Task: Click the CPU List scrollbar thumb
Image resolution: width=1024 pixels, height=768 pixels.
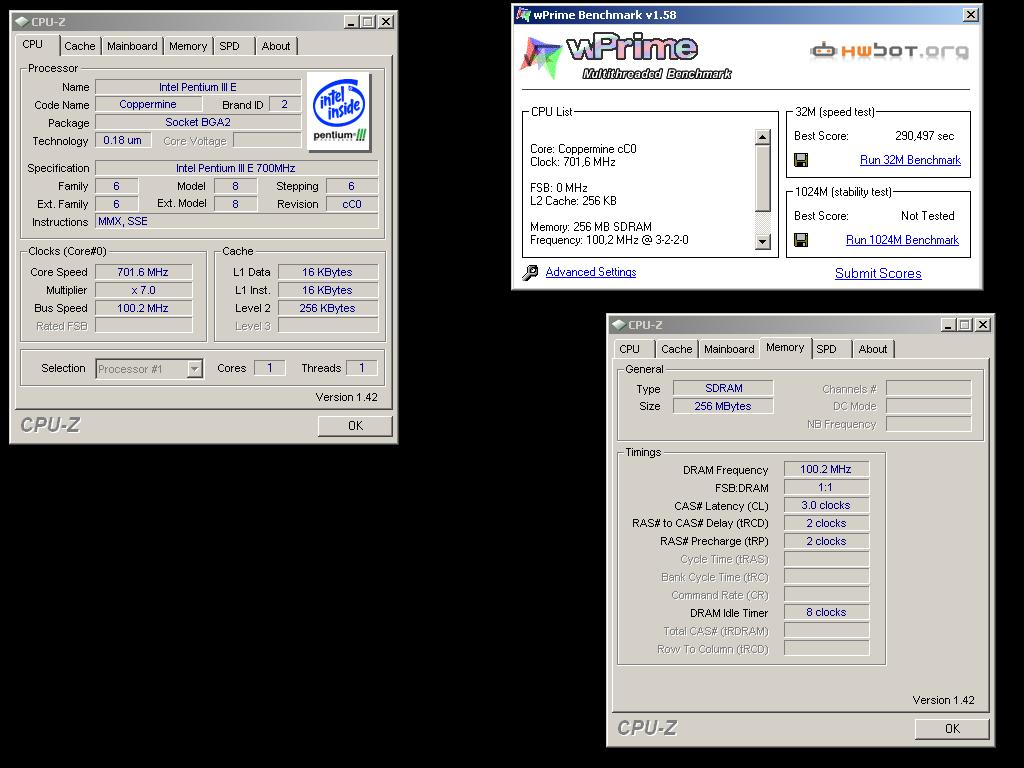Action: pos(762,178)
